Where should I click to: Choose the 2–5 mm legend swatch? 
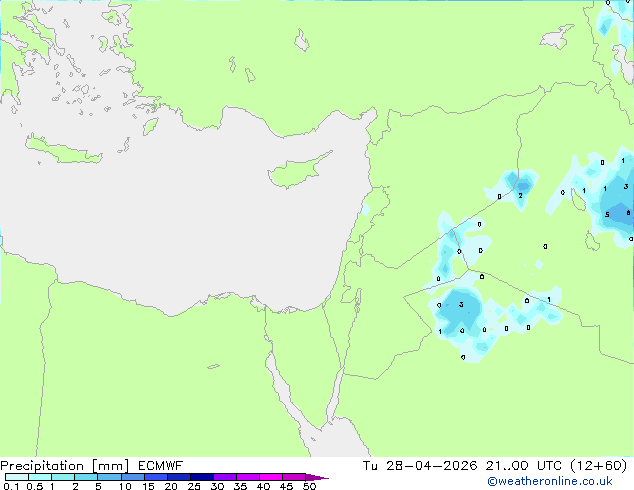pos(86,477)
